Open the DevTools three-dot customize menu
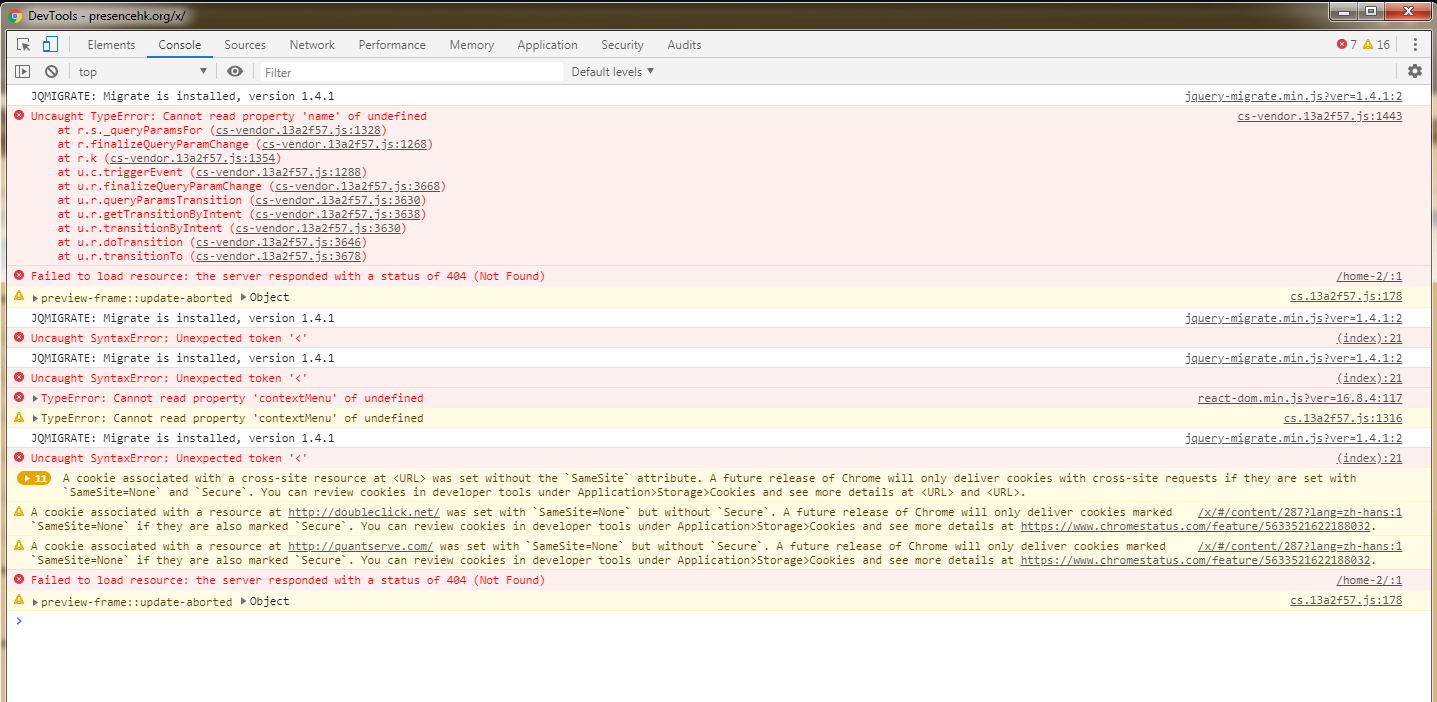 [x=1415, y=45]
